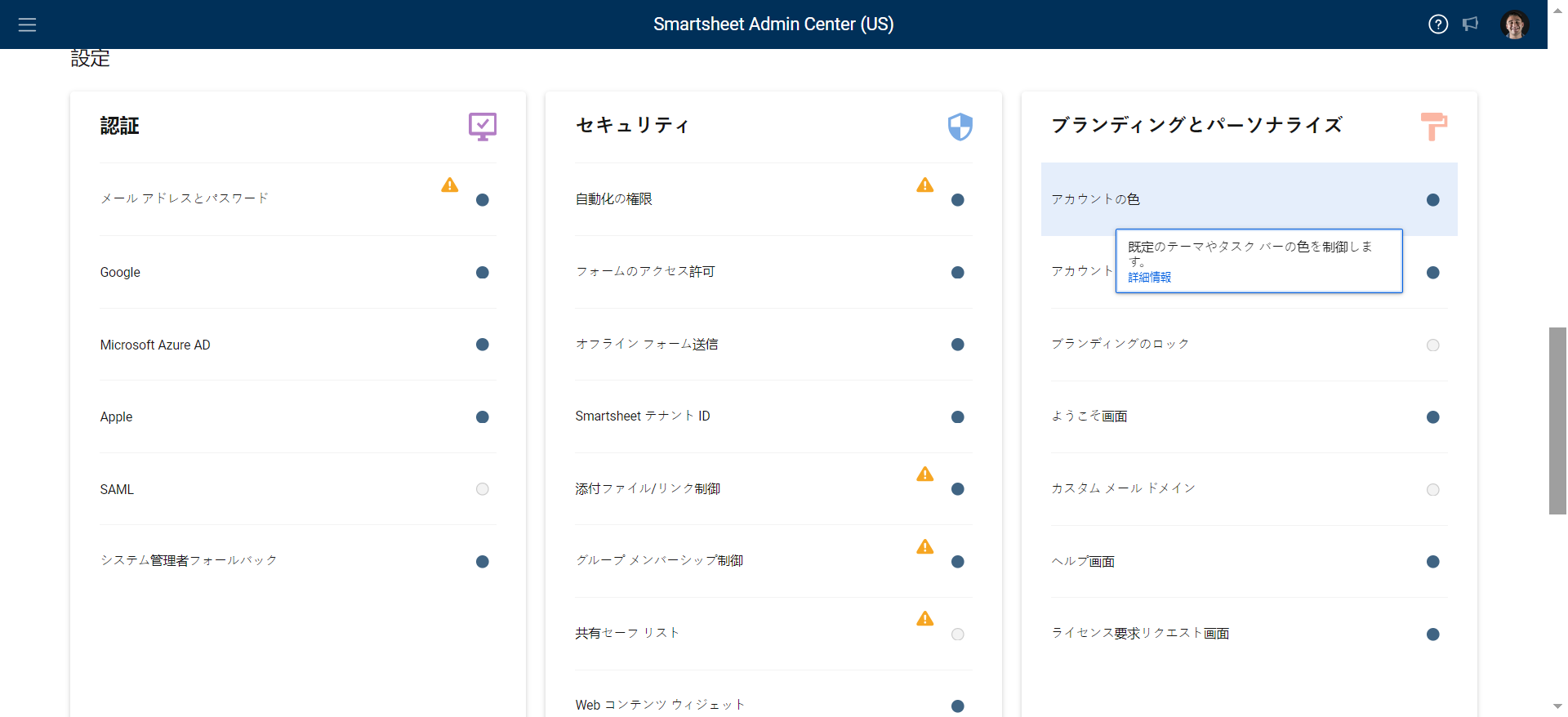The width and height of the screenshot is (1568, 717).
Task: Click status dot for グループ メンバーシップ制御
Action: pyautogui.click(x=958, y=562)
